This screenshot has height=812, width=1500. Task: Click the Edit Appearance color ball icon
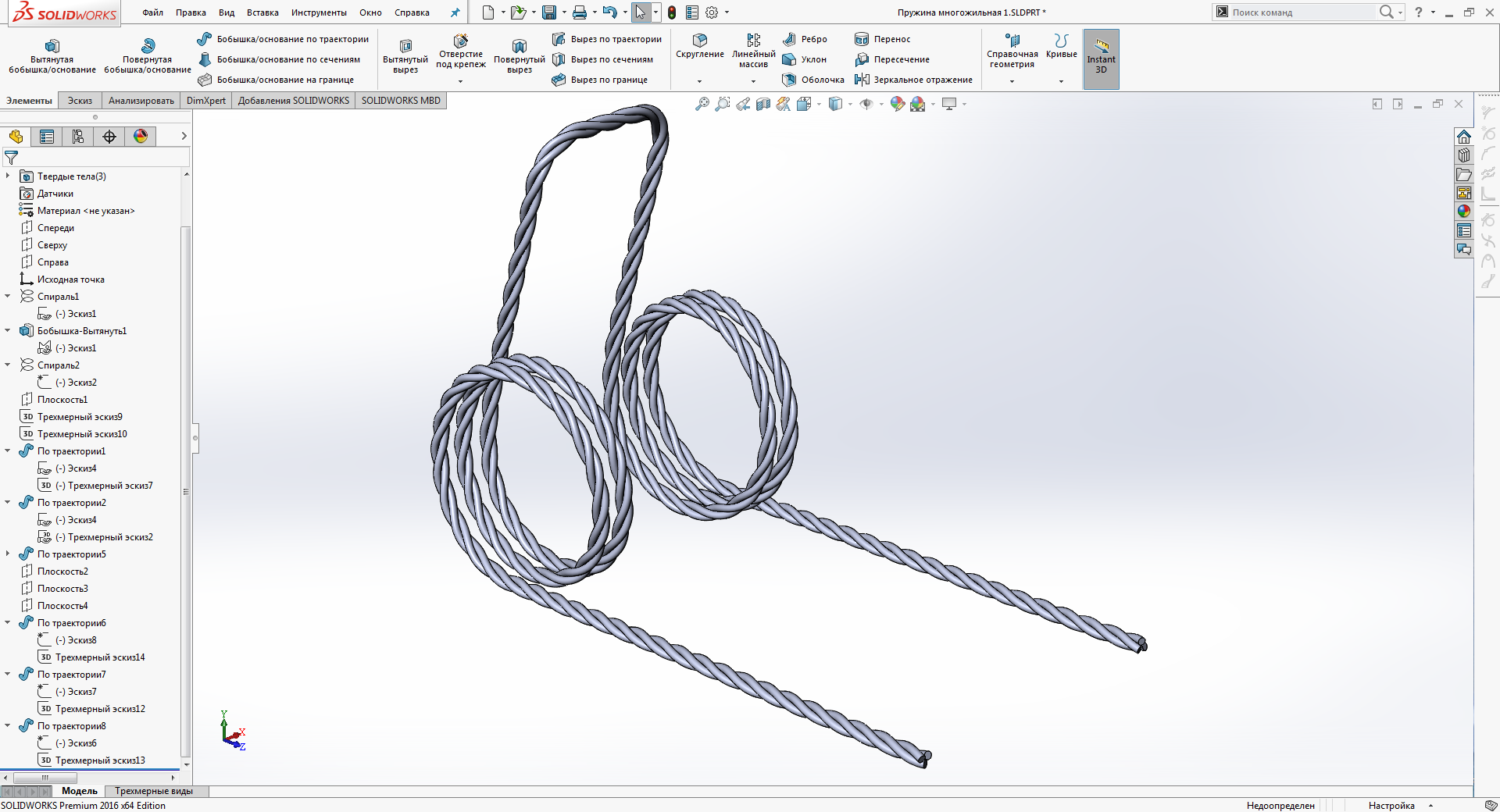tap(897, 104)
